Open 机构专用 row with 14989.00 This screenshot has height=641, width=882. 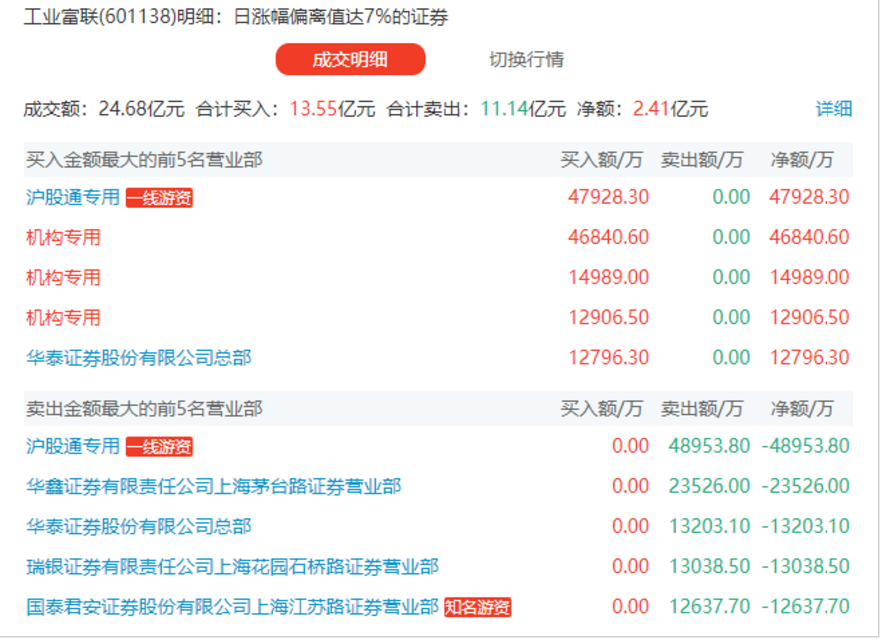click(x=63, y=277)
